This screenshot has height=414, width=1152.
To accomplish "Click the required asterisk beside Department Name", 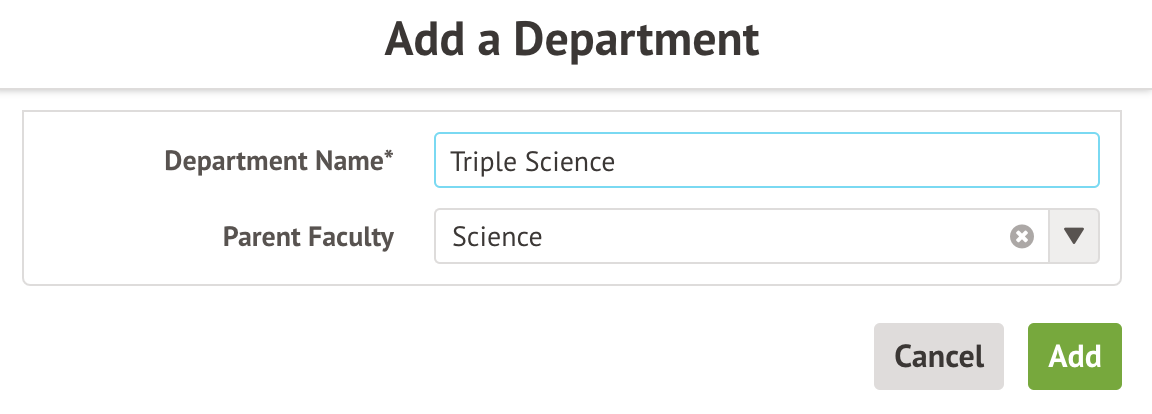I will click(x=389, y=155).
